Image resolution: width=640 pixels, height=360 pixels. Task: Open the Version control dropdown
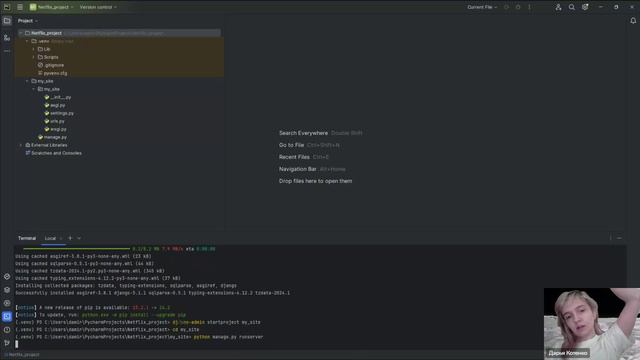click(98, 7)
